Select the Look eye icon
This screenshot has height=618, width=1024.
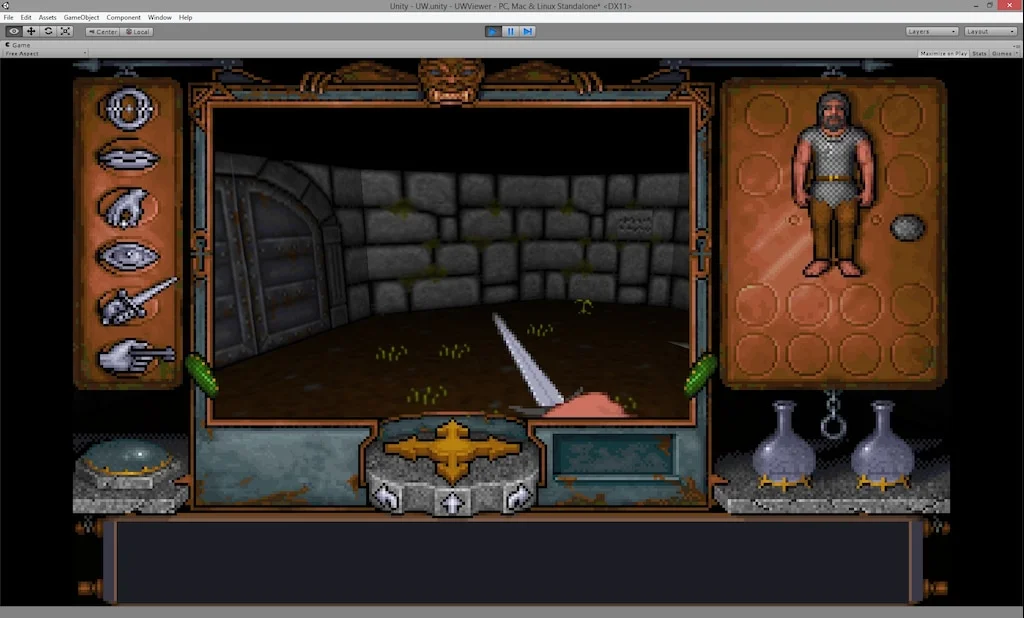tap(128, 256)
